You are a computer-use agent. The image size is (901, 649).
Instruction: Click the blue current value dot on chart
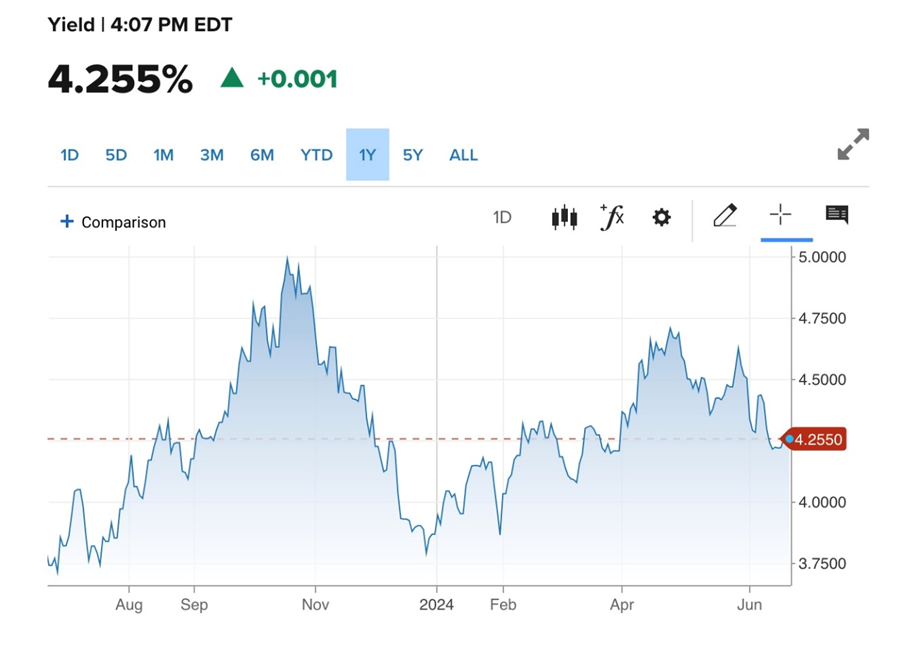(x=790, y=439)
